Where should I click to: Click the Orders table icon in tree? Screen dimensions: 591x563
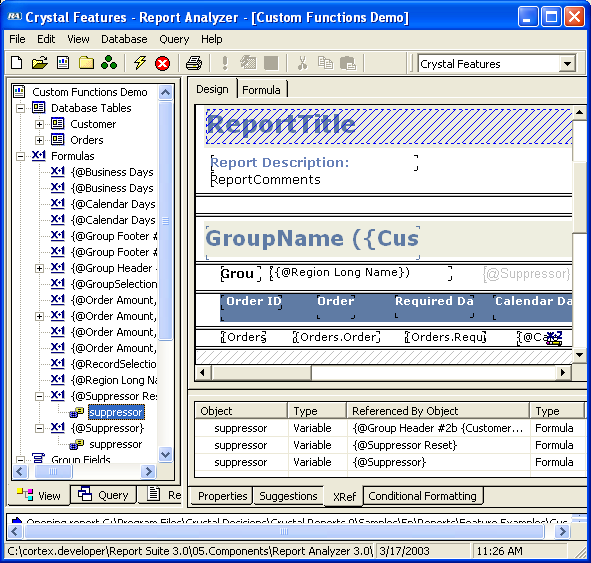click(58, 139)
